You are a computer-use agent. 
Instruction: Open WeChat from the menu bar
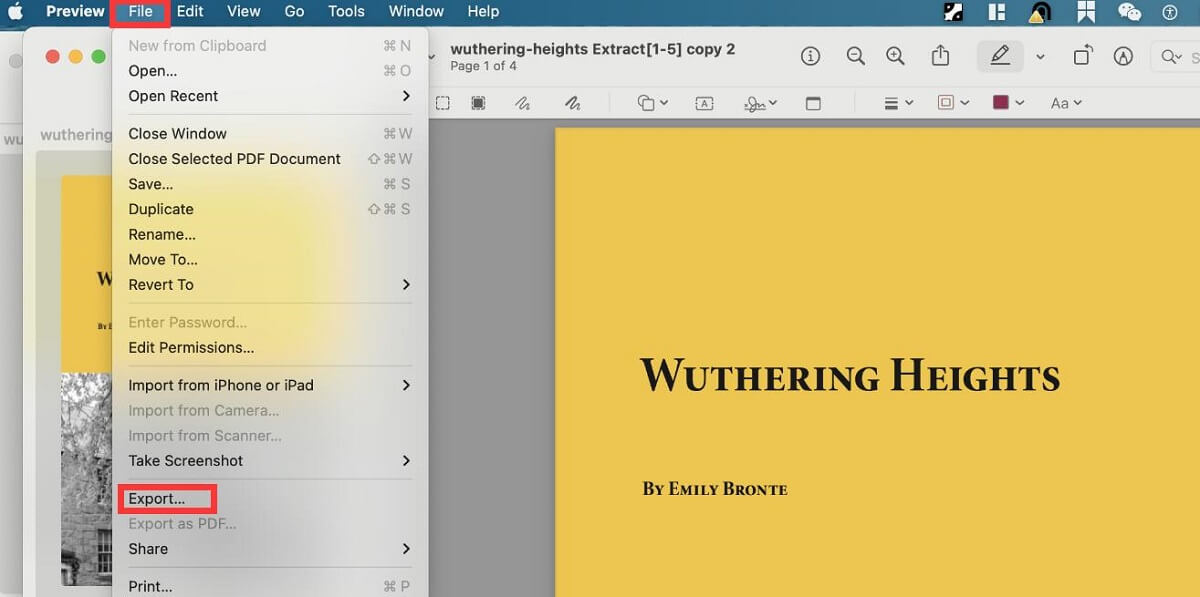pos(1129,12)
